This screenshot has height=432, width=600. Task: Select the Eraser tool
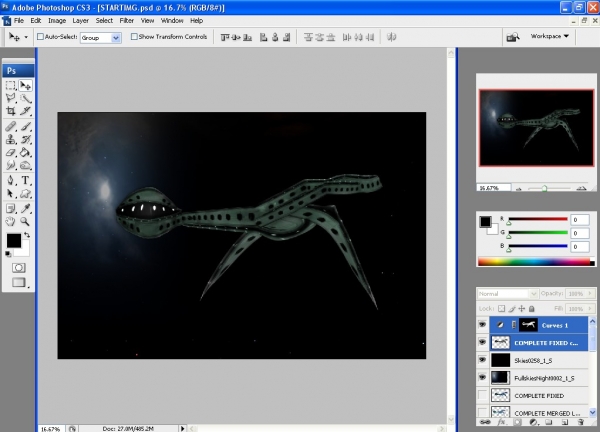point(11,152)
